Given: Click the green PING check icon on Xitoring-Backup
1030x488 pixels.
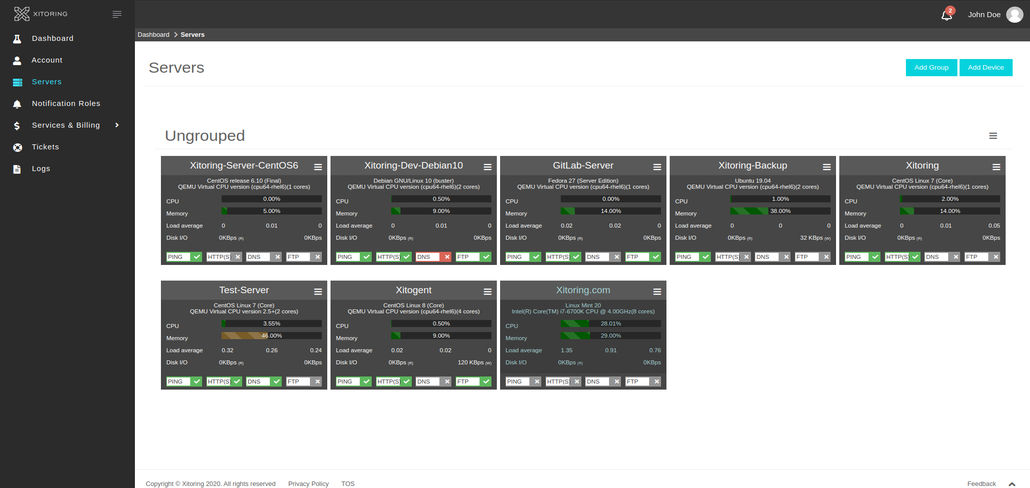Looking at the screenshot, I should 705,257.
